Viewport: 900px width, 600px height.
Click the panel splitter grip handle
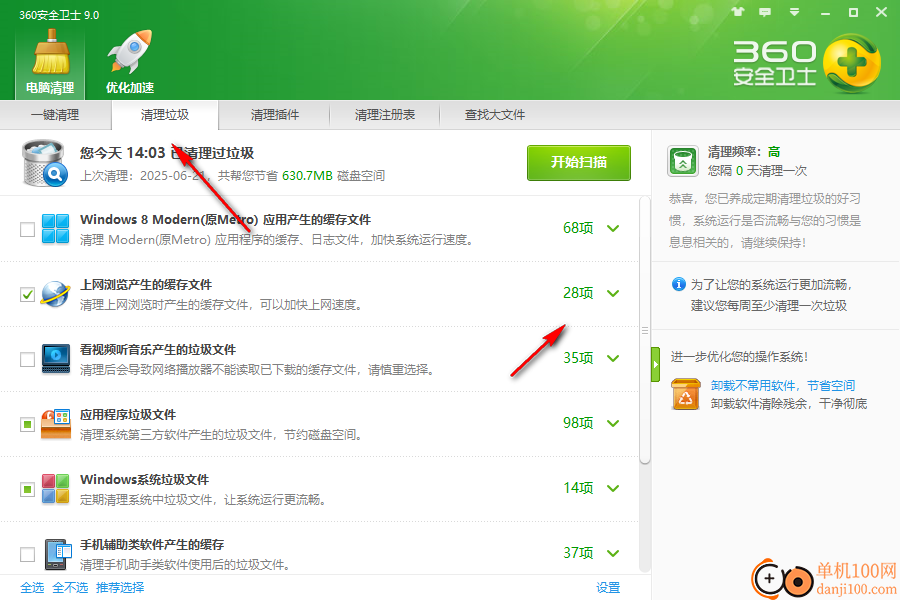645,331
